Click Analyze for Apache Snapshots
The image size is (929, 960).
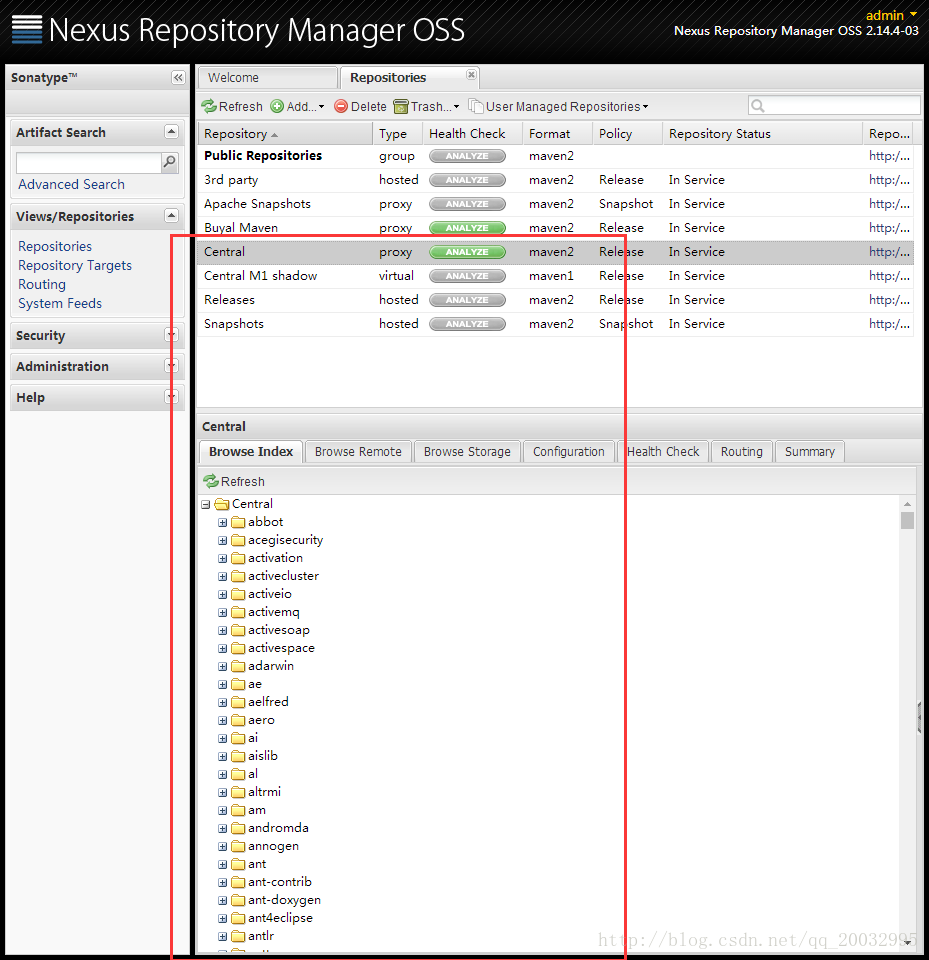(467, 204)
